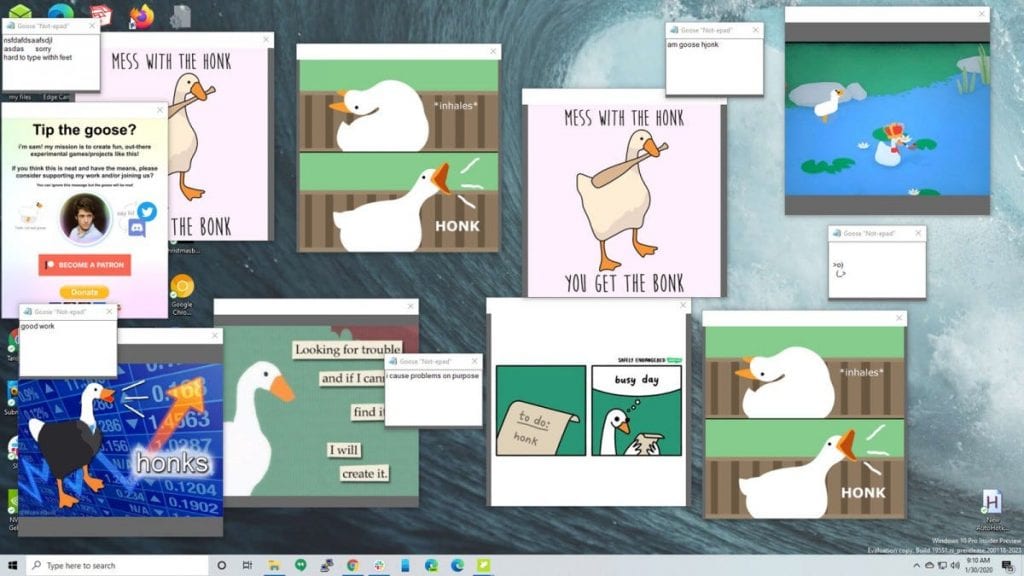The image size is (1024, 576).
Task: Close the "i cause problems on purpose" notepad
Action: tap(475, 361)
